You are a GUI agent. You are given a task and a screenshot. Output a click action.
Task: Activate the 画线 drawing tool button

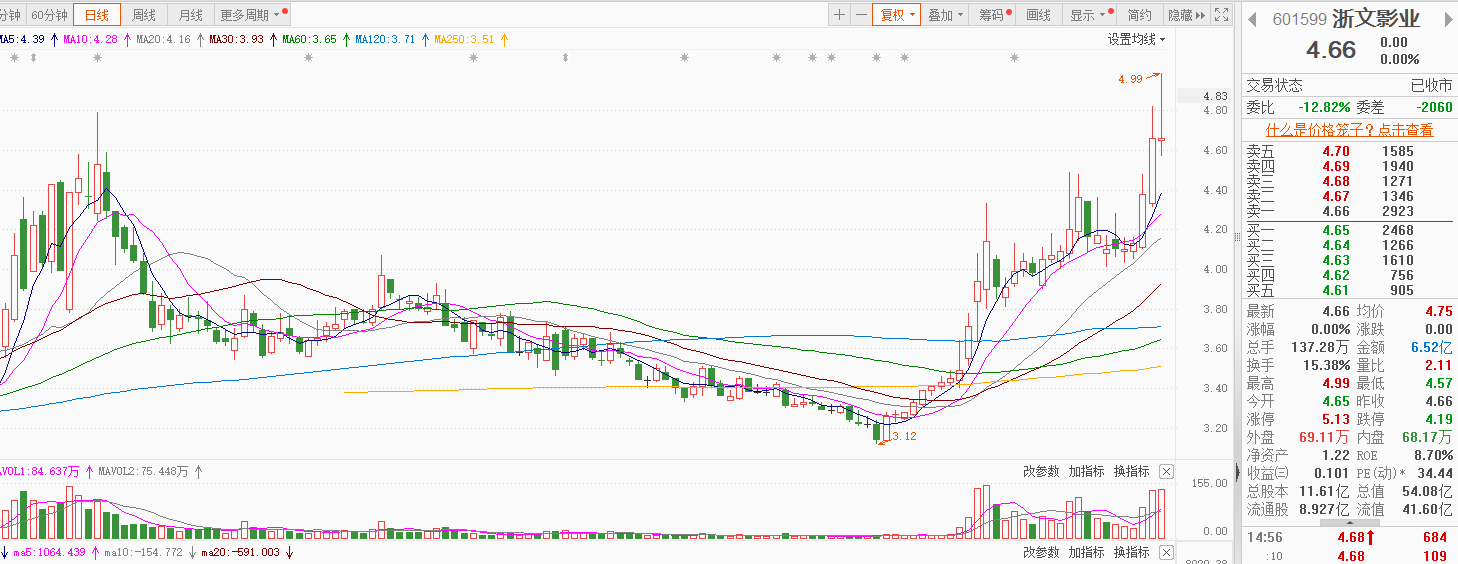click(x=1039, y=15)
